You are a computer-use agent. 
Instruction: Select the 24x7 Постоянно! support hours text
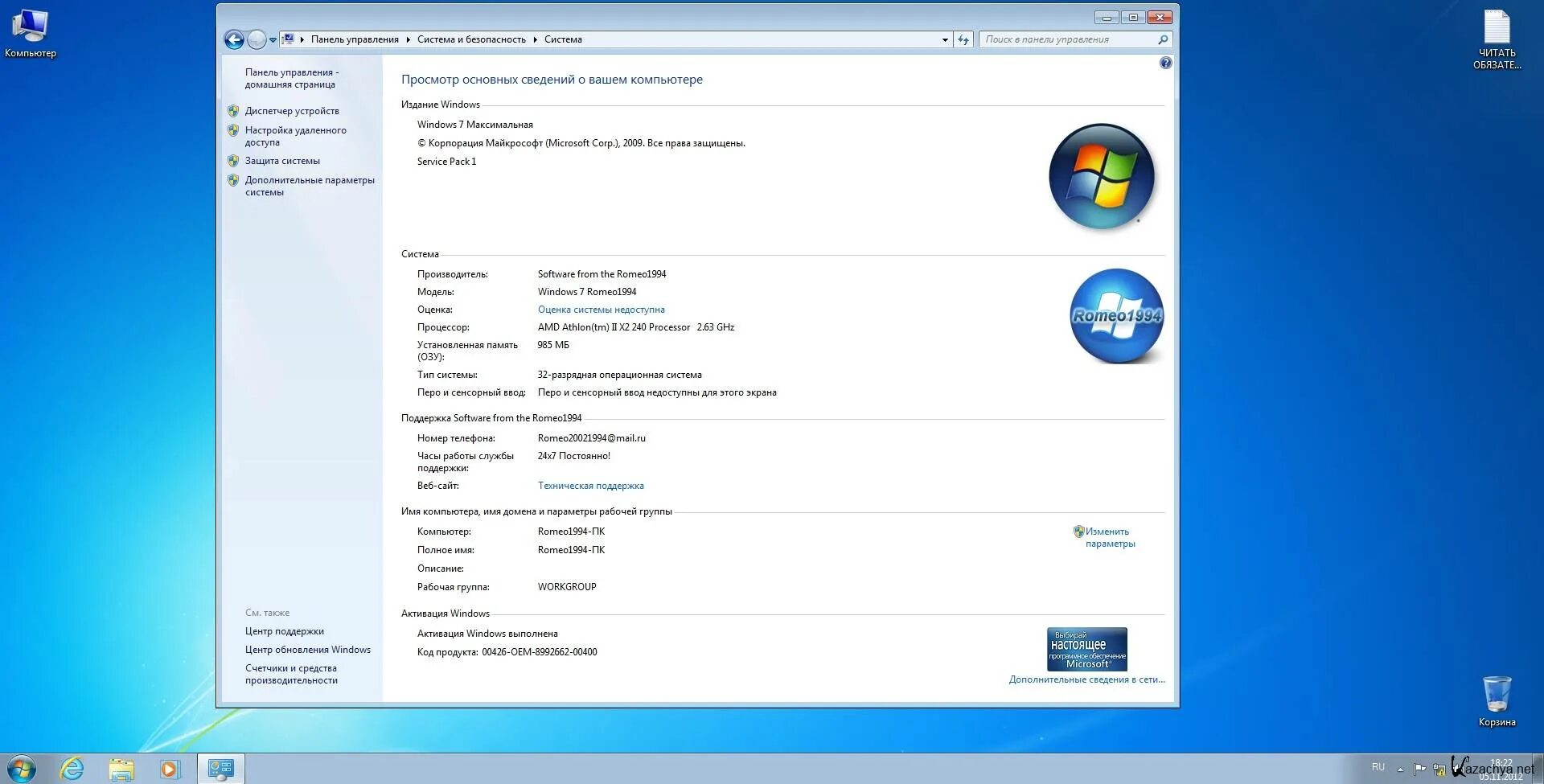[574, 456]
